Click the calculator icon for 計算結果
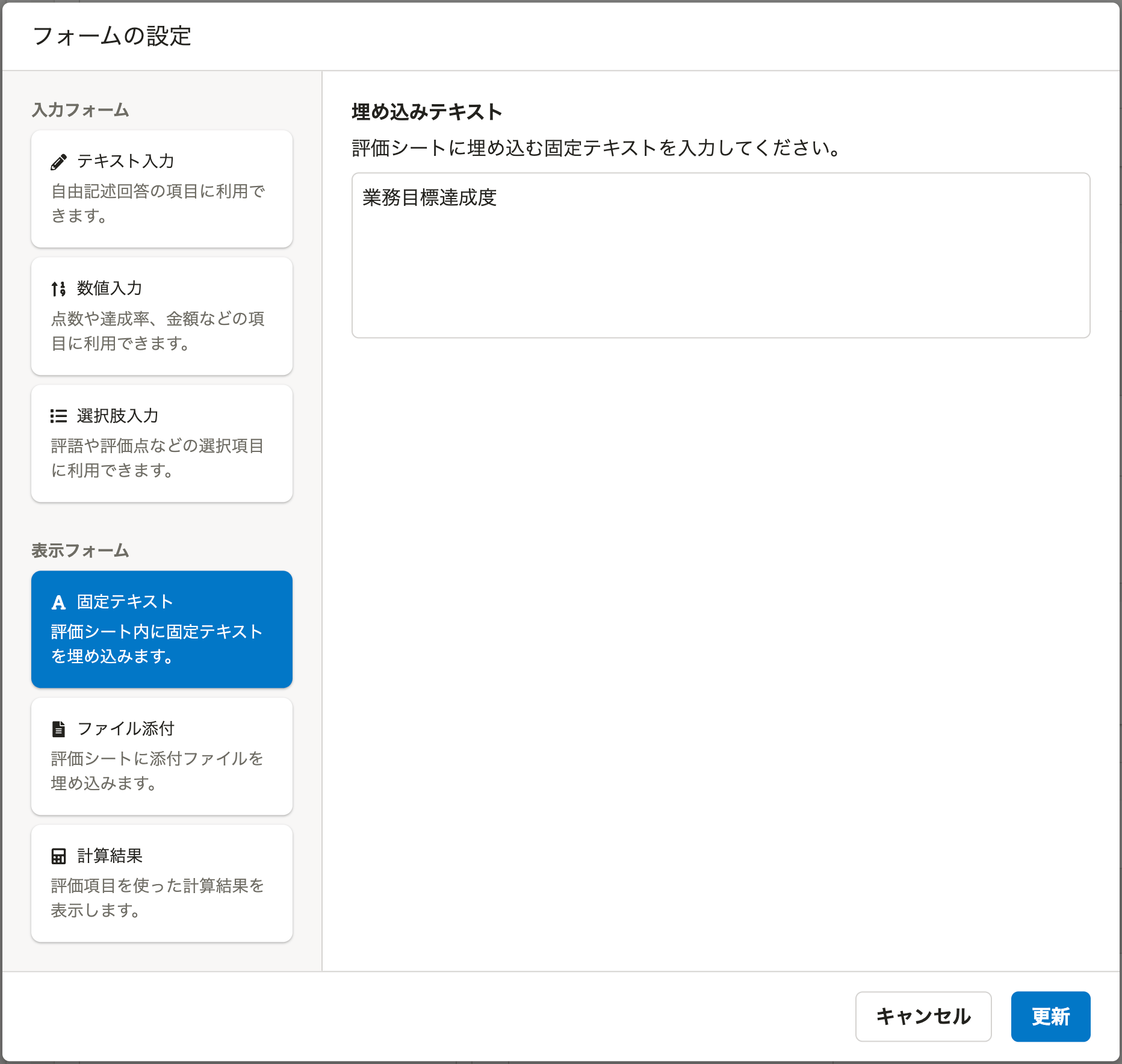Image resolution: width=1122 pixels, height=1064 pixels. [x=58, y=856]
